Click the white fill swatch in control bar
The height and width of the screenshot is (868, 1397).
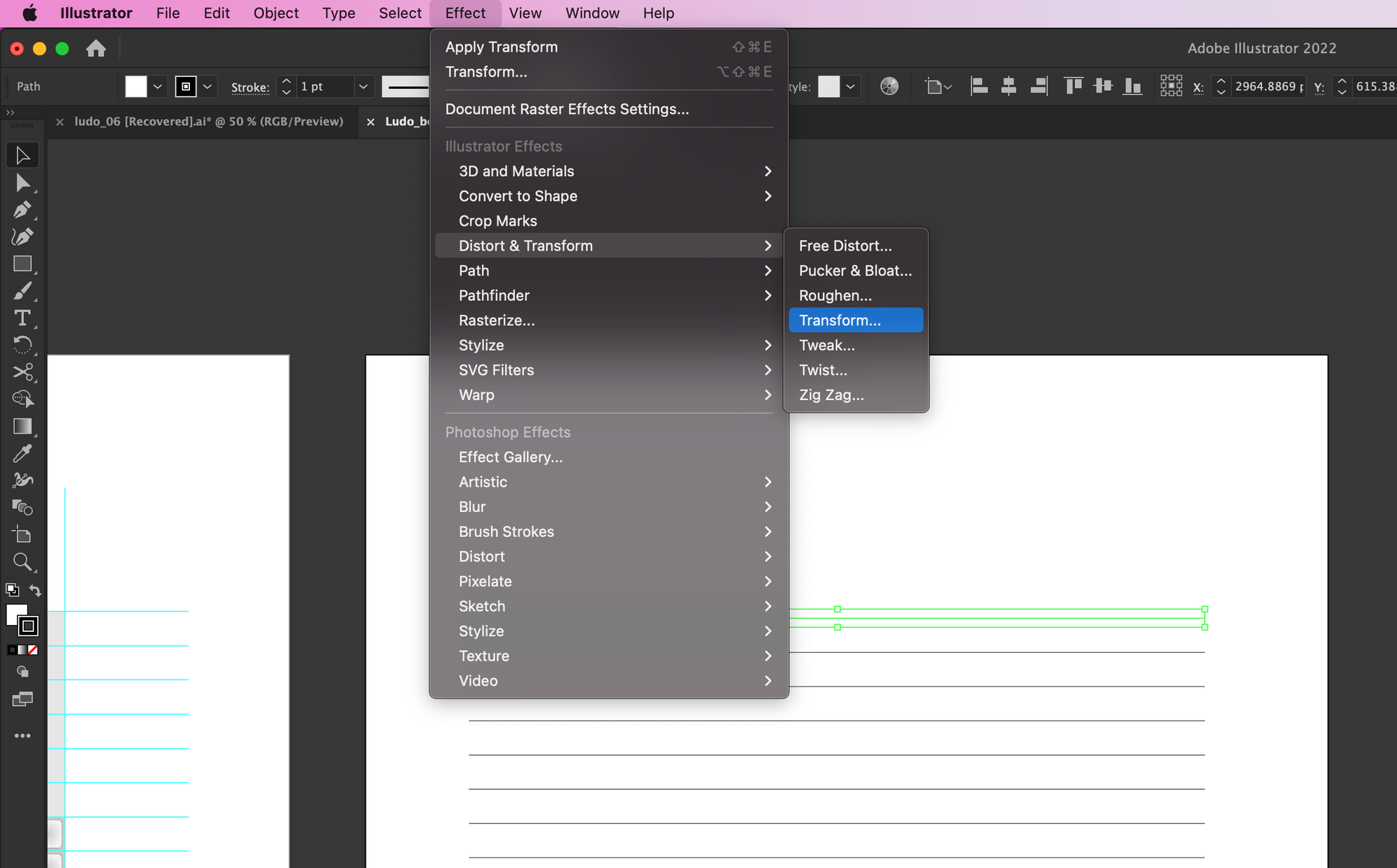click(x=136, y=87)
